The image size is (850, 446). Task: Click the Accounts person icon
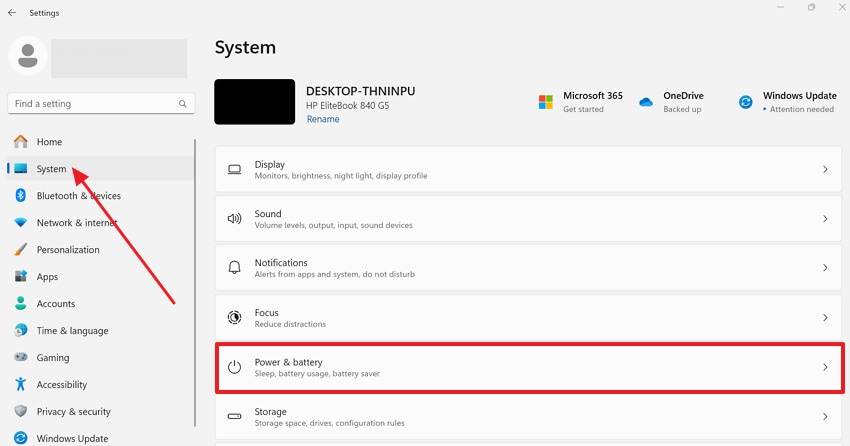[x=21, y=303]
